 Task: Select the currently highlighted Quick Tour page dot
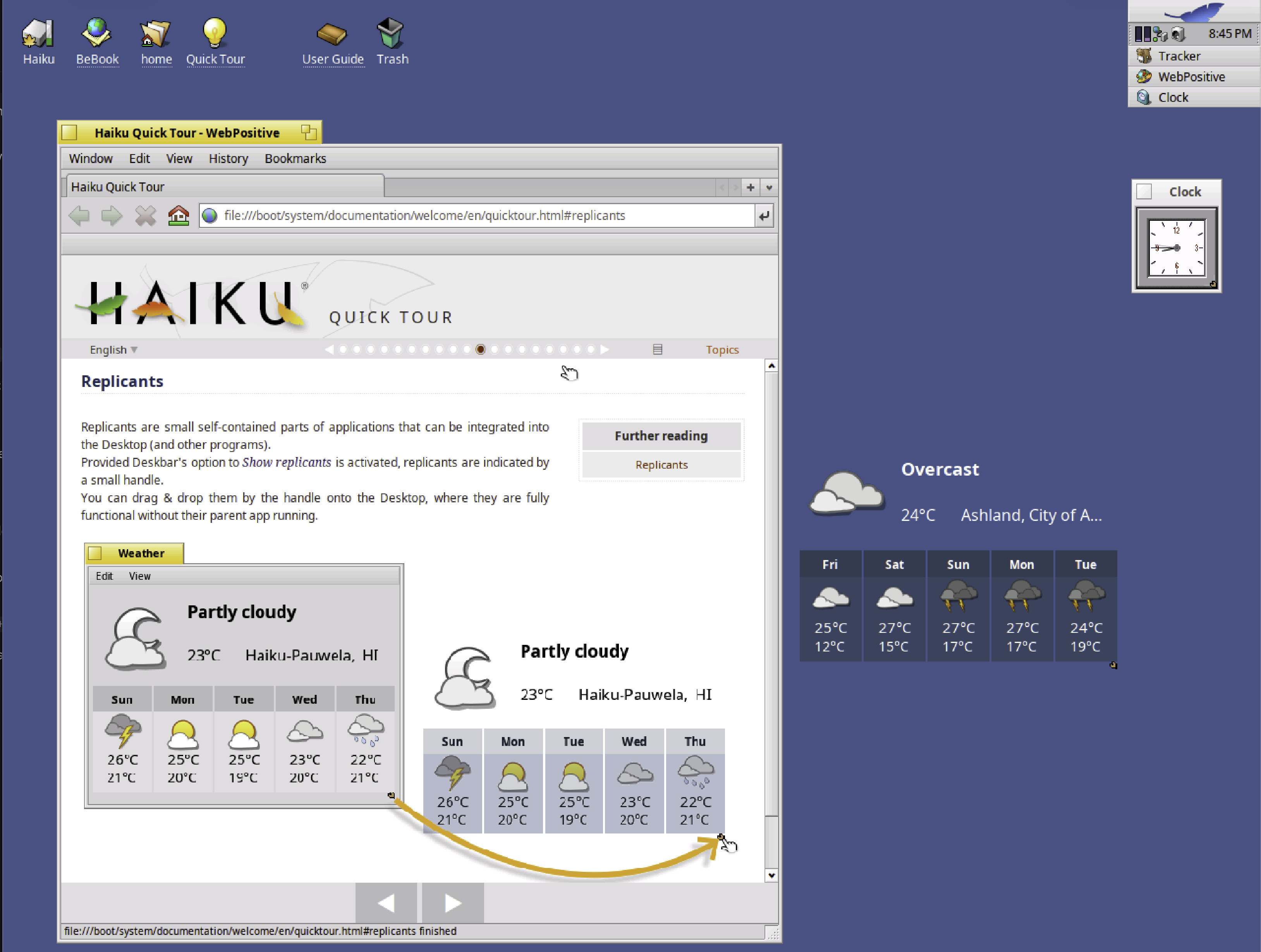(481, 349)
